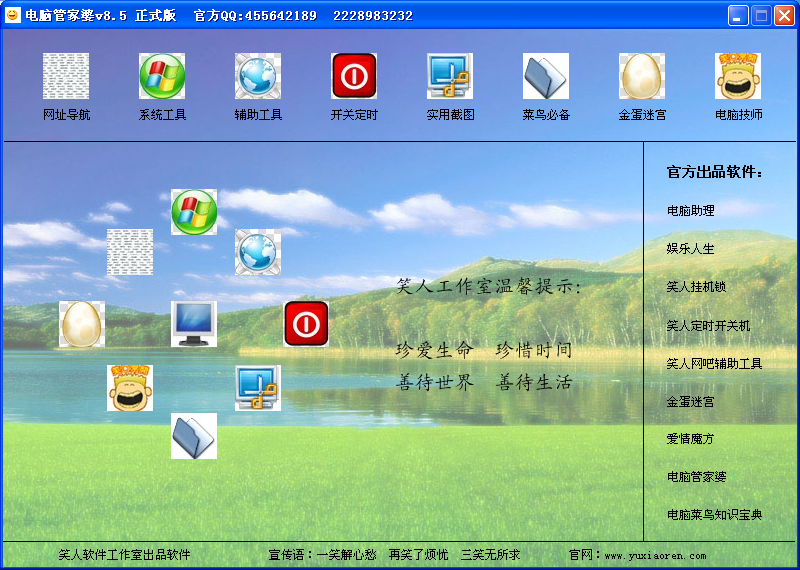
Task: Open 网址导航 in the top toolbar
Action: pos(66,77)
